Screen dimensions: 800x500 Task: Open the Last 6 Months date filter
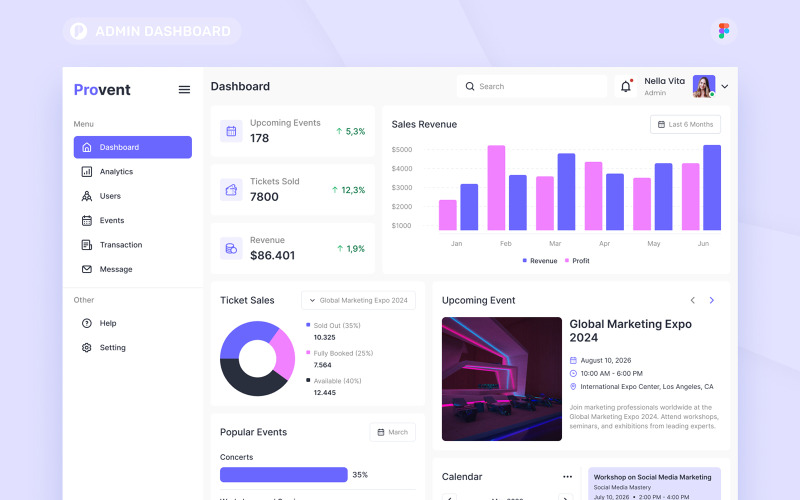[685, 124]
